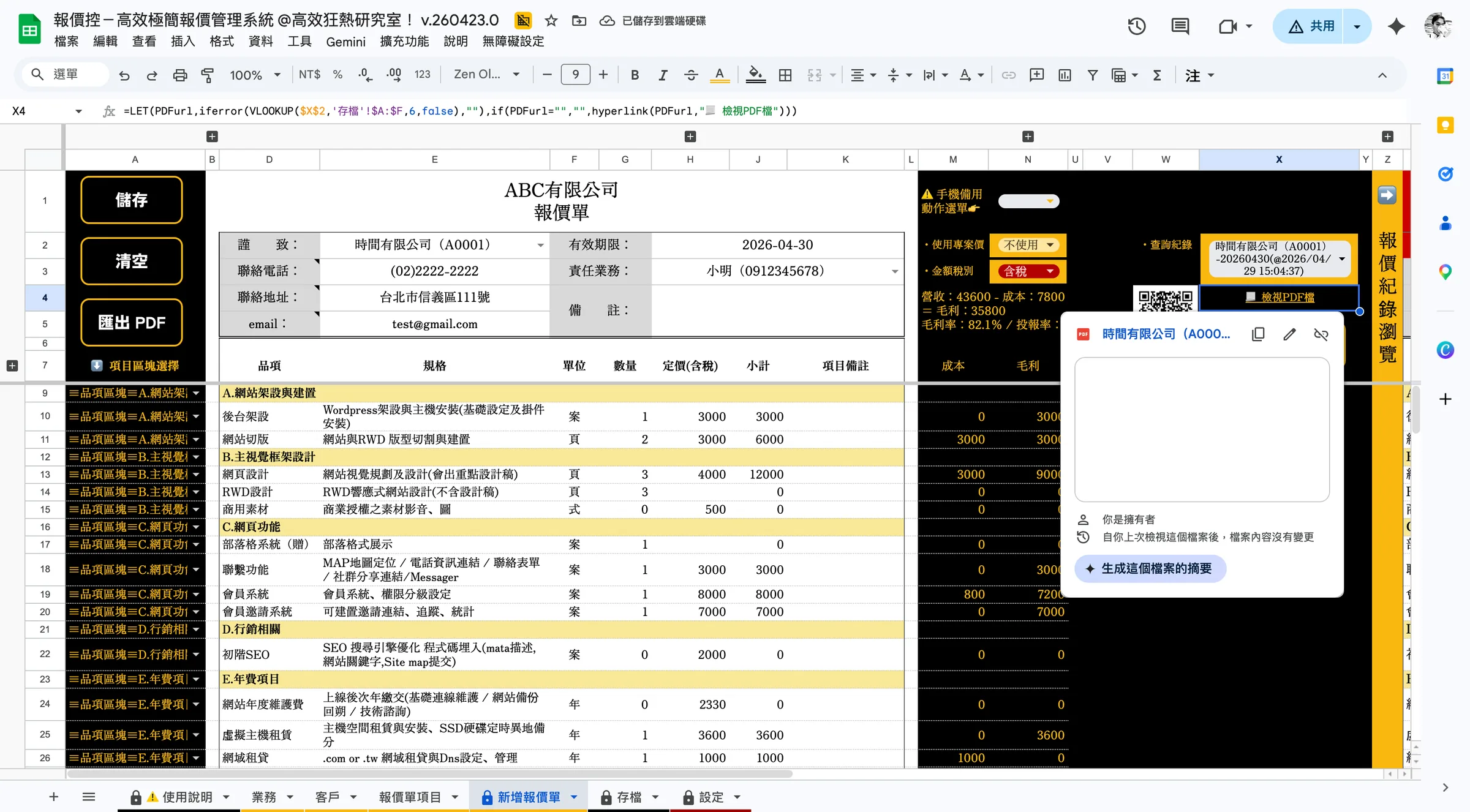Viewport: 1470px width, 812px height.
Task: Copy link icon in PDF preview card
Action: (x=1258, y=334)
